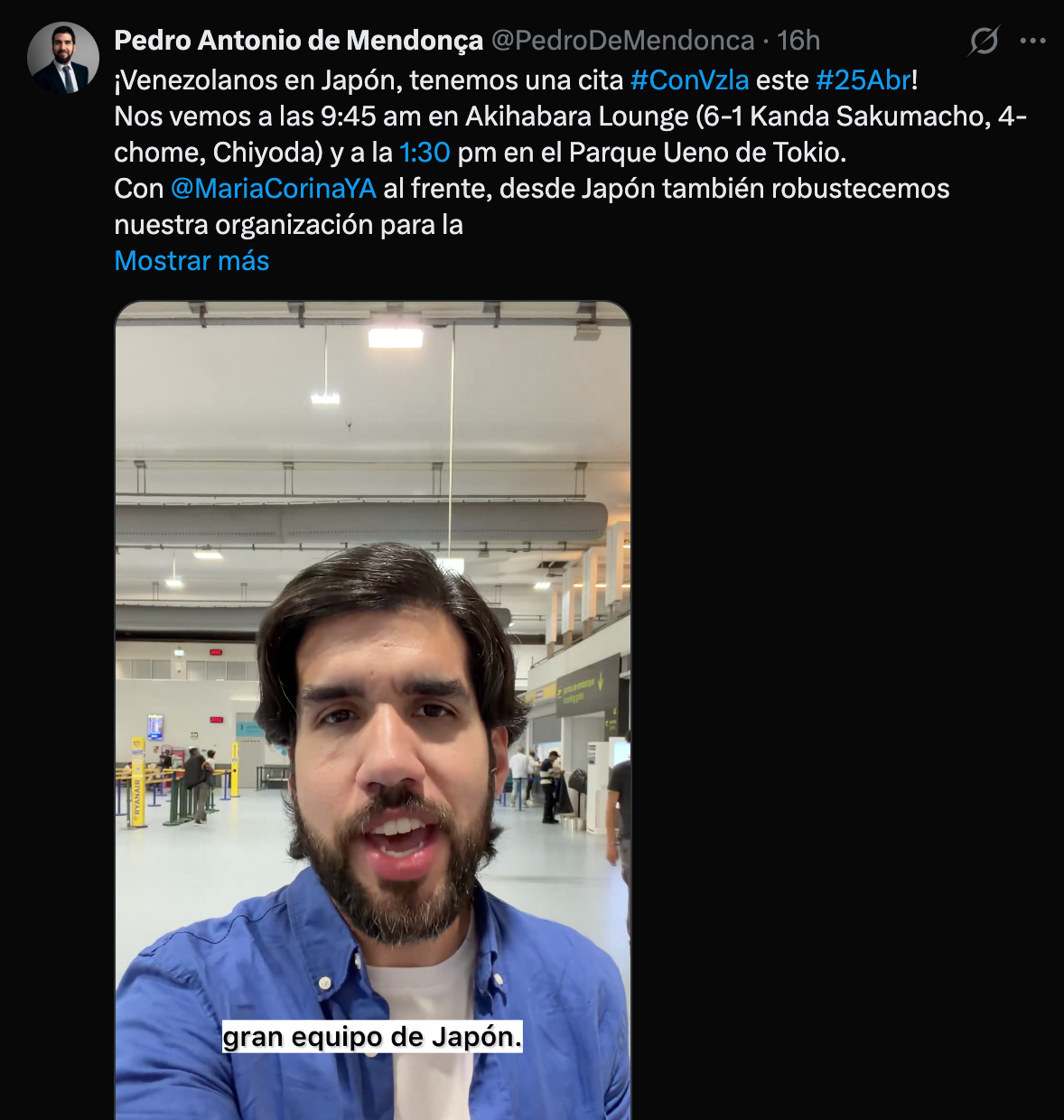Expand tweet with Mostrar más
The image size is (1064, 1120).
[191, 261]
